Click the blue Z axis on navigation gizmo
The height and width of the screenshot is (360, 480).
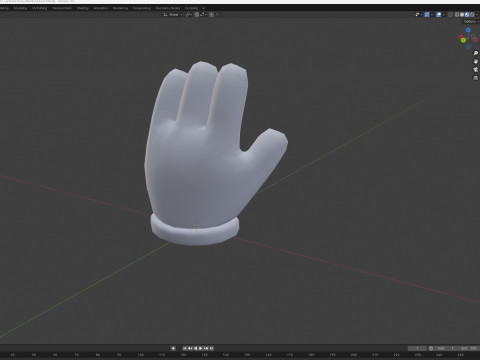coord(468,30)
